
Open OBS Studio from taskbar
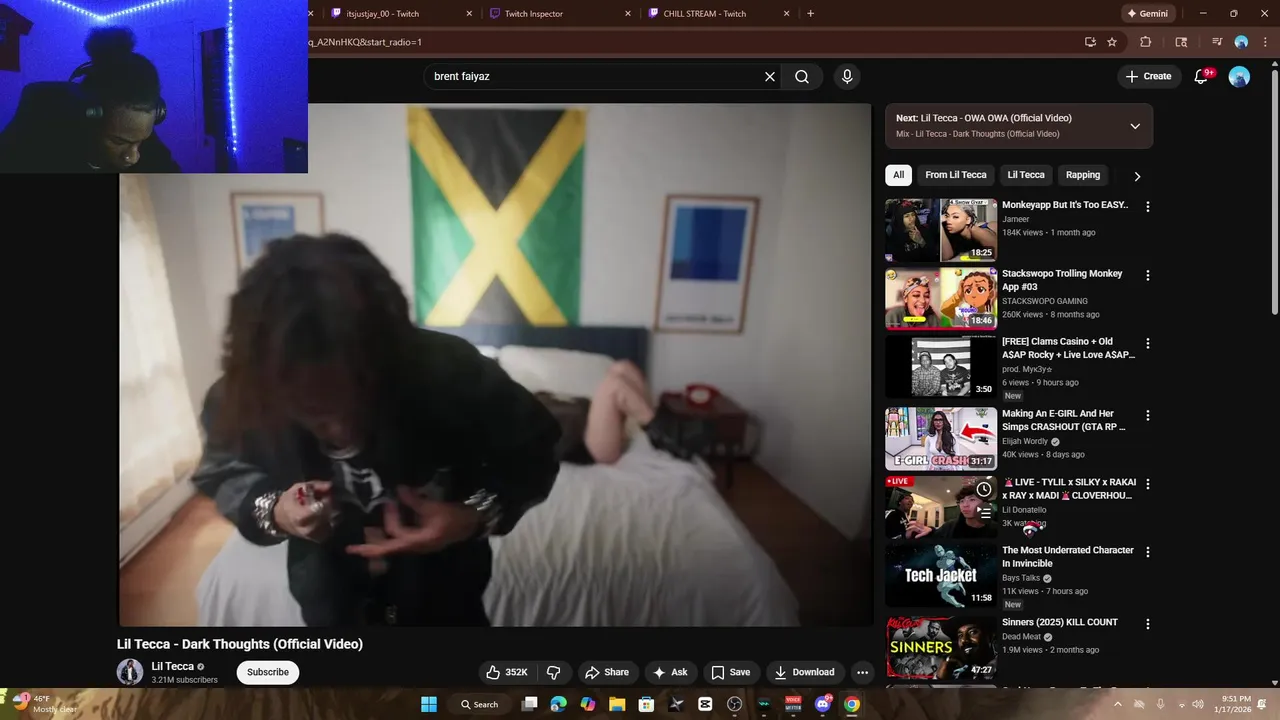click(735, 704)
